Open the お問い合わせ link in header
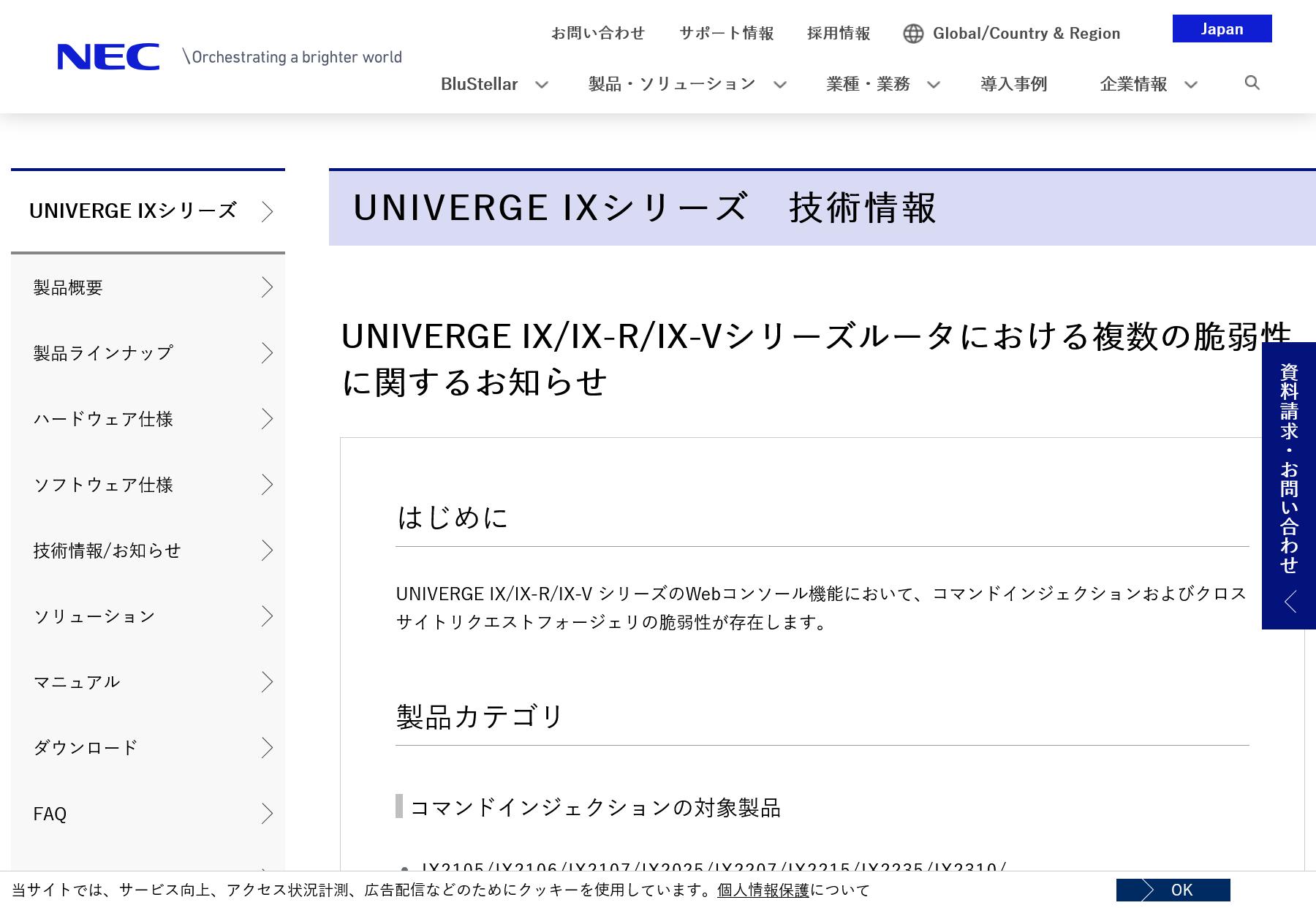The width and height of the screenshot is (1316, 908). (598, 33)
